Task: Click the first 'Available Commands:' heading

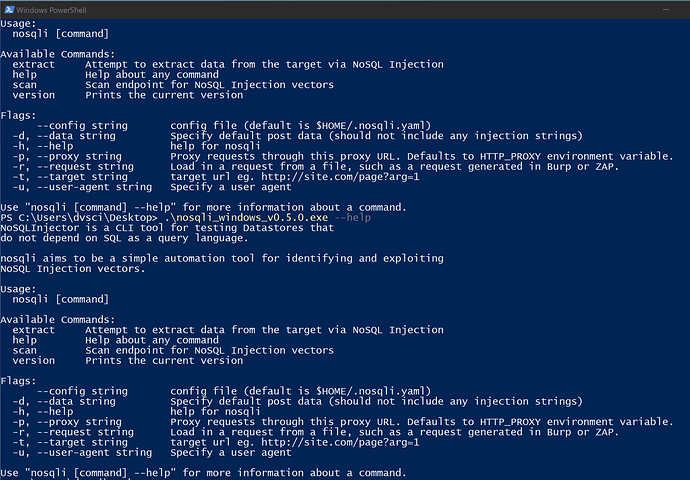Action: coord(58,54)
